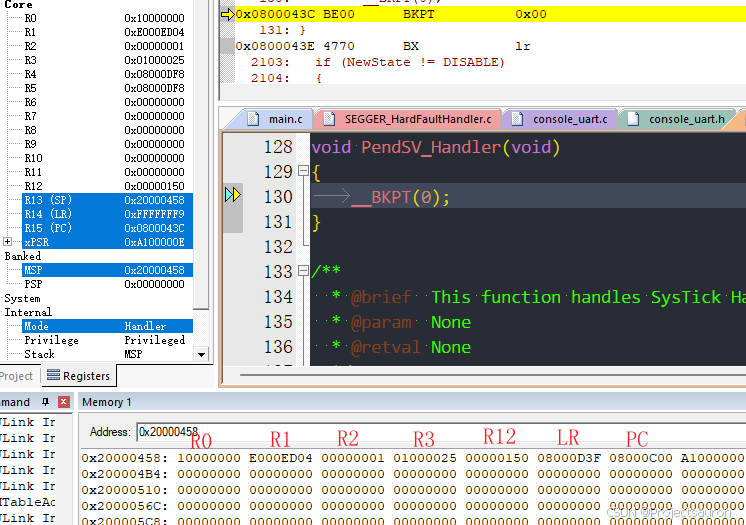Click the memory Address input field
This screenshot has width=746, height=525.
(440, 432)
